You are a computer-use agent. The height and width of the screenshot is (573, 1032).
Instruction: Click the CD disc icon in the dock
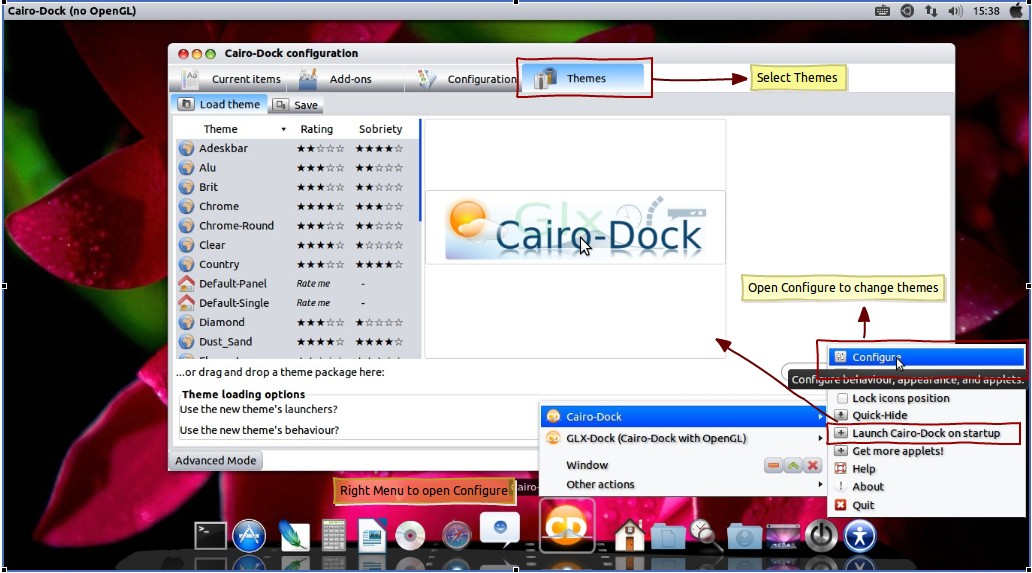click(x=410, y=536)
